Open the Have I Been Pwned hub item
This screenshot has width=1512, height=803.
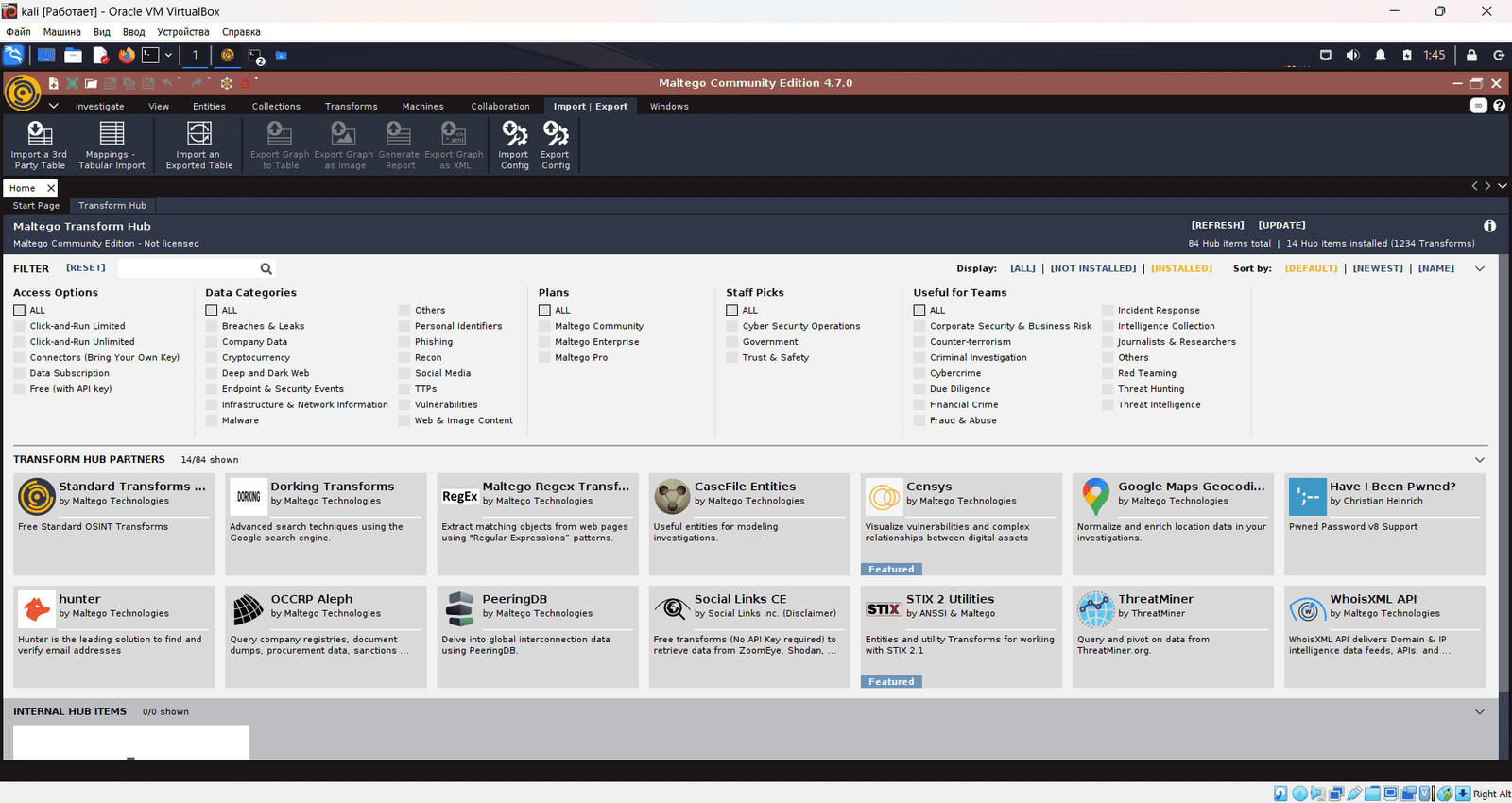[x=1384, y=523]
